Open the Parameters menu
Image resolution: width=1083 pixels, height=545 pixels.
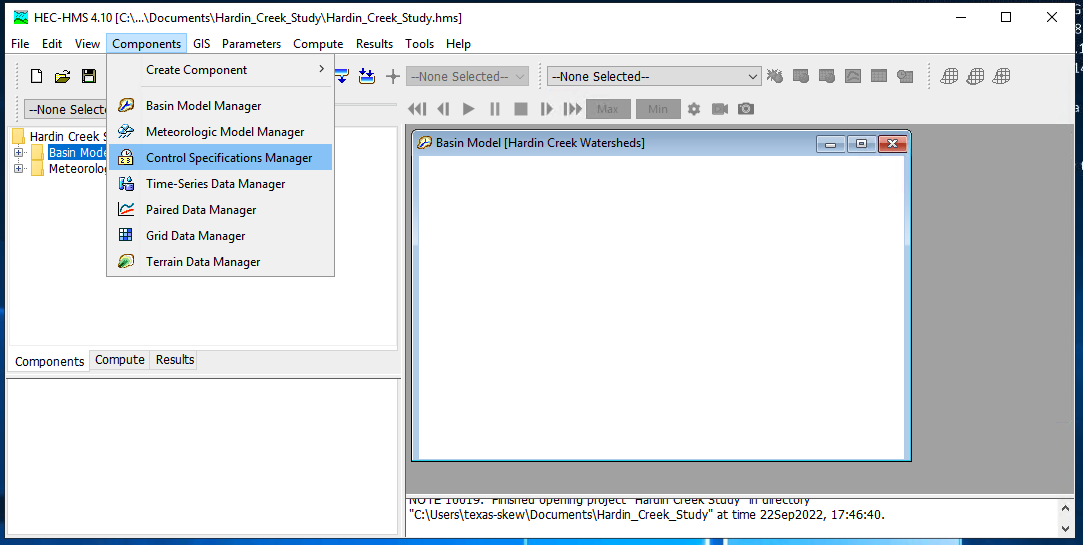tap(251, 44)
